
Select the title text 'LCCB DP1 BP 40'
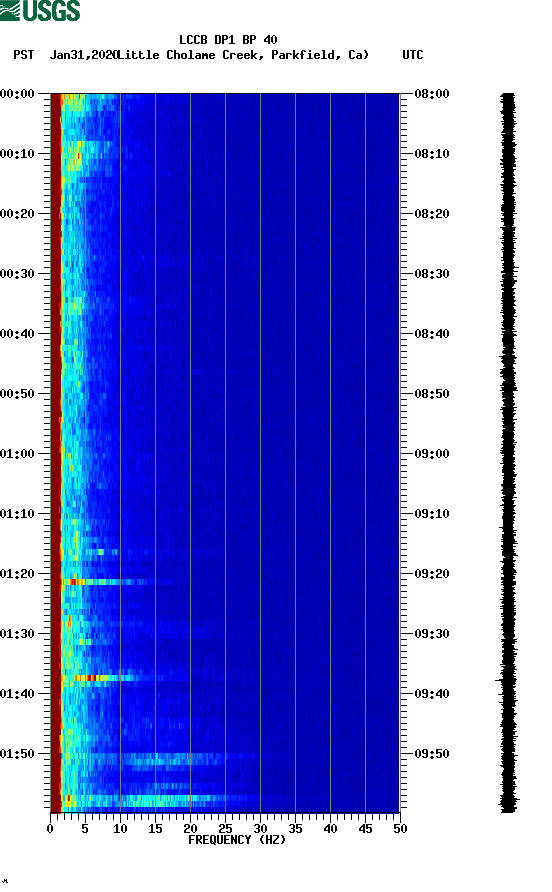[228, 40]
